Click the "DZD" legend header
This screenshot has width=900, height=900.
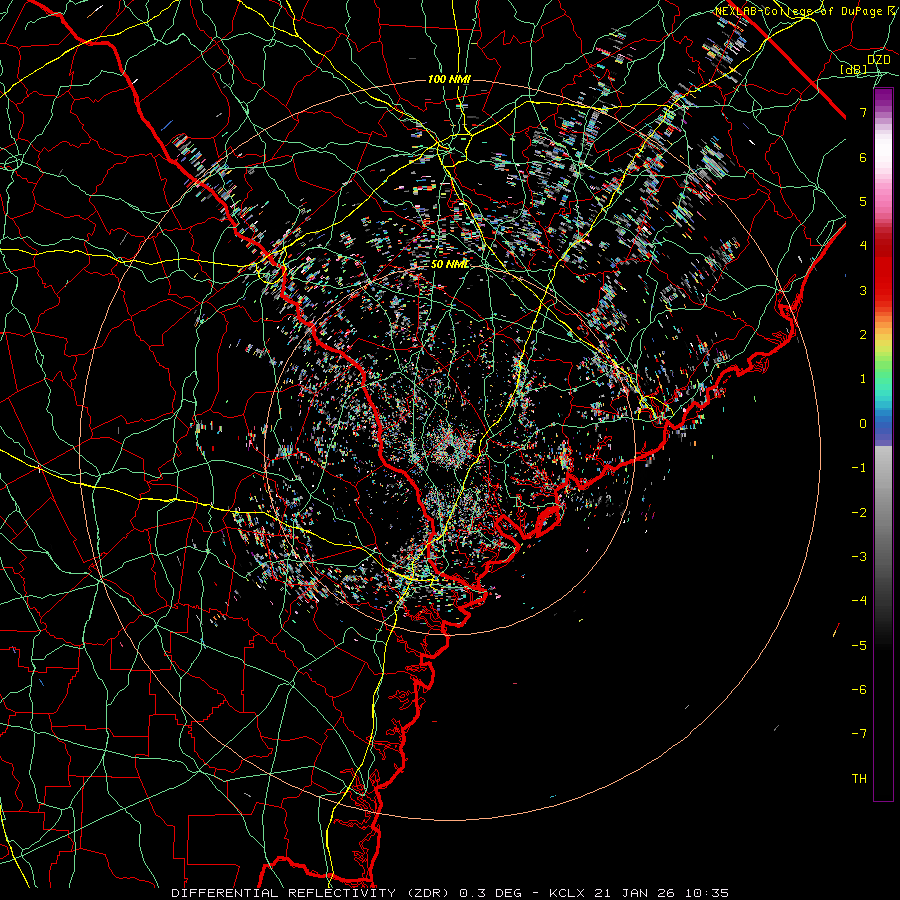click(879, 60)
